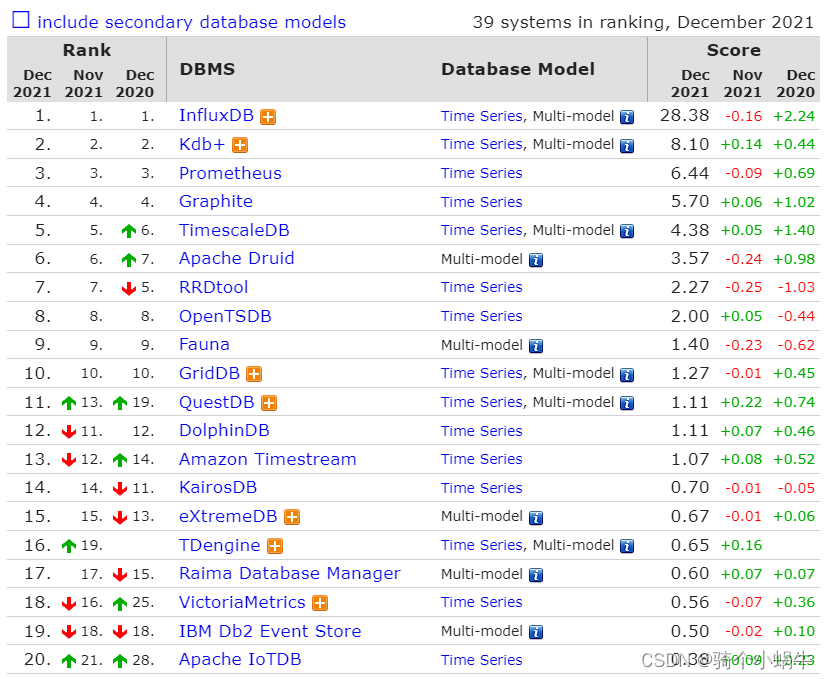Click the info icon in the TDengine row

(627, 546)
